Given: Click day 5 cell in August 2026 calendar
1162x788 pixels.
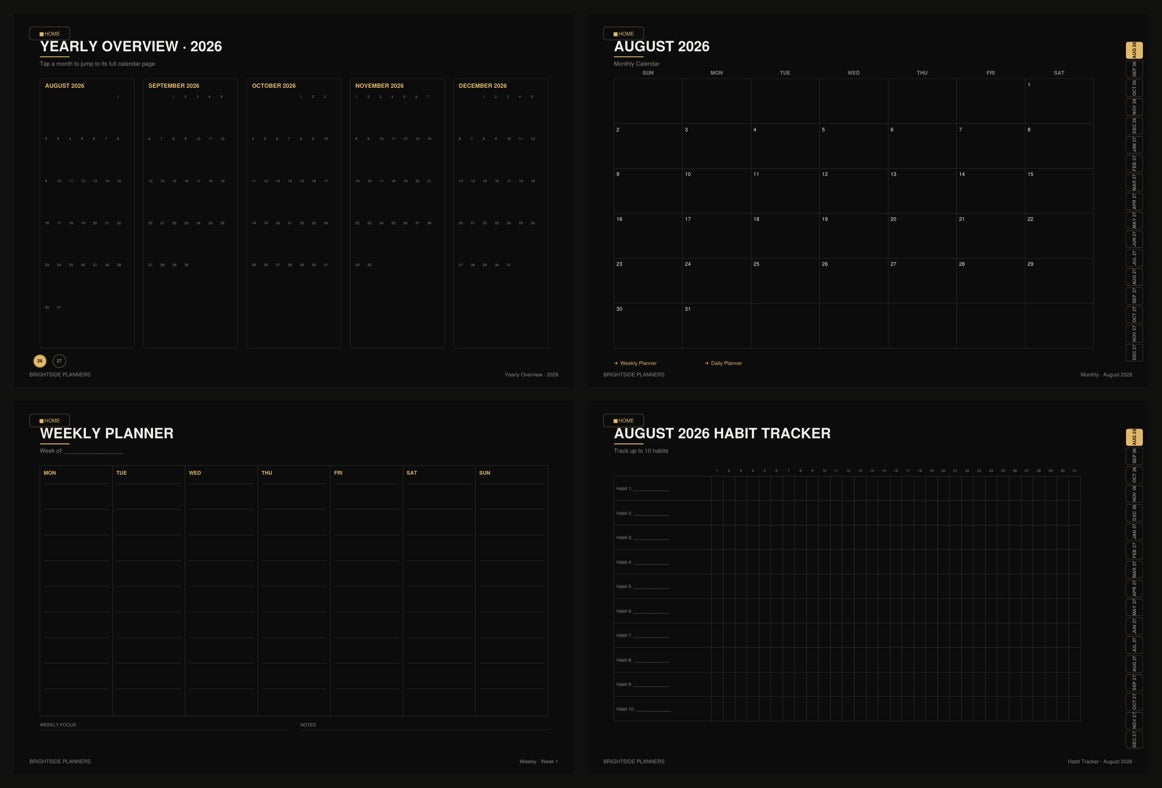Looking at the screenshot, I should 854,146.
